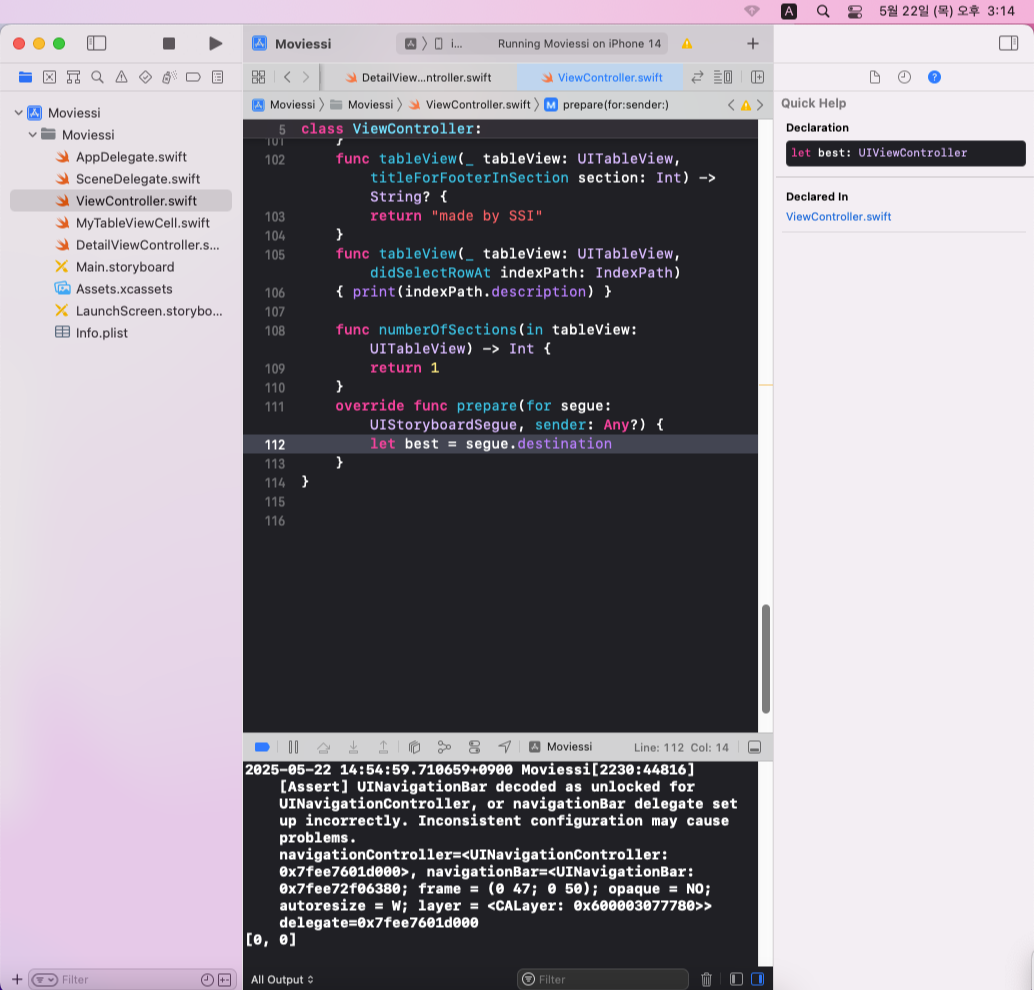Pause program execution in debug bar

click(293, 747)
